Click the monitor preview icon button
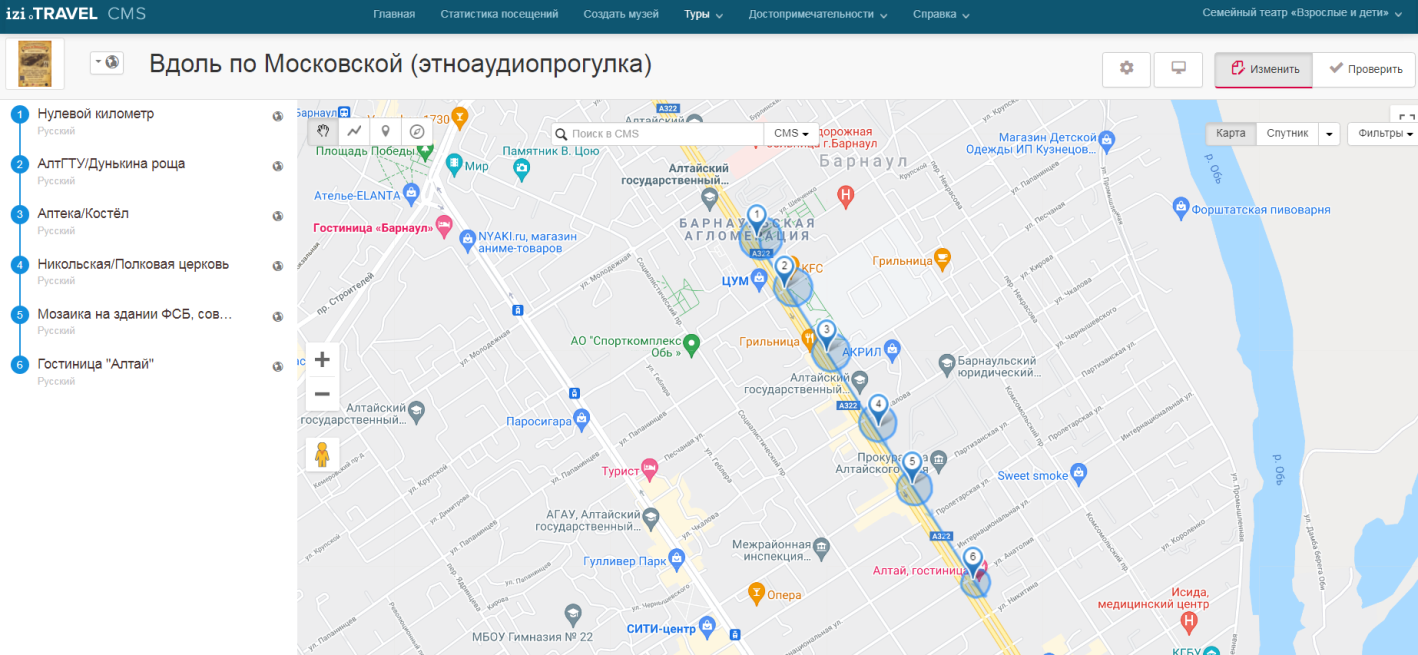 pyautogui.click(x=1178, y=69)
